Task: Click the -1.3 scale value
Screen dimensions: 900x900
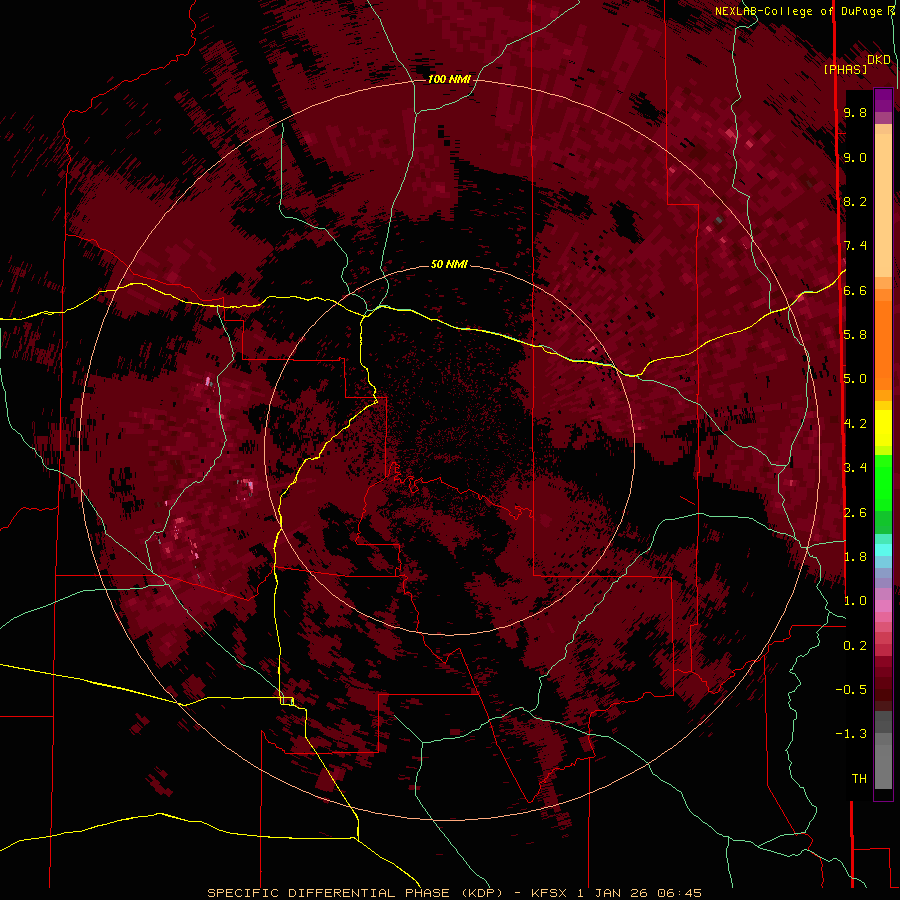Action: tap(851, 734)
